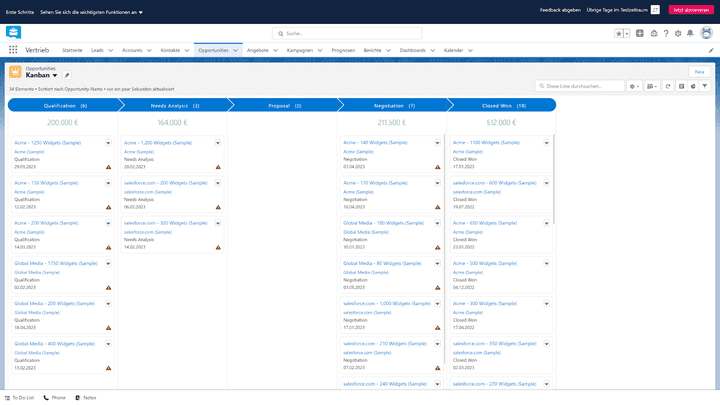Expand the Leads tab dropdown arrow
Screen dimensions: 720x405
111,51
